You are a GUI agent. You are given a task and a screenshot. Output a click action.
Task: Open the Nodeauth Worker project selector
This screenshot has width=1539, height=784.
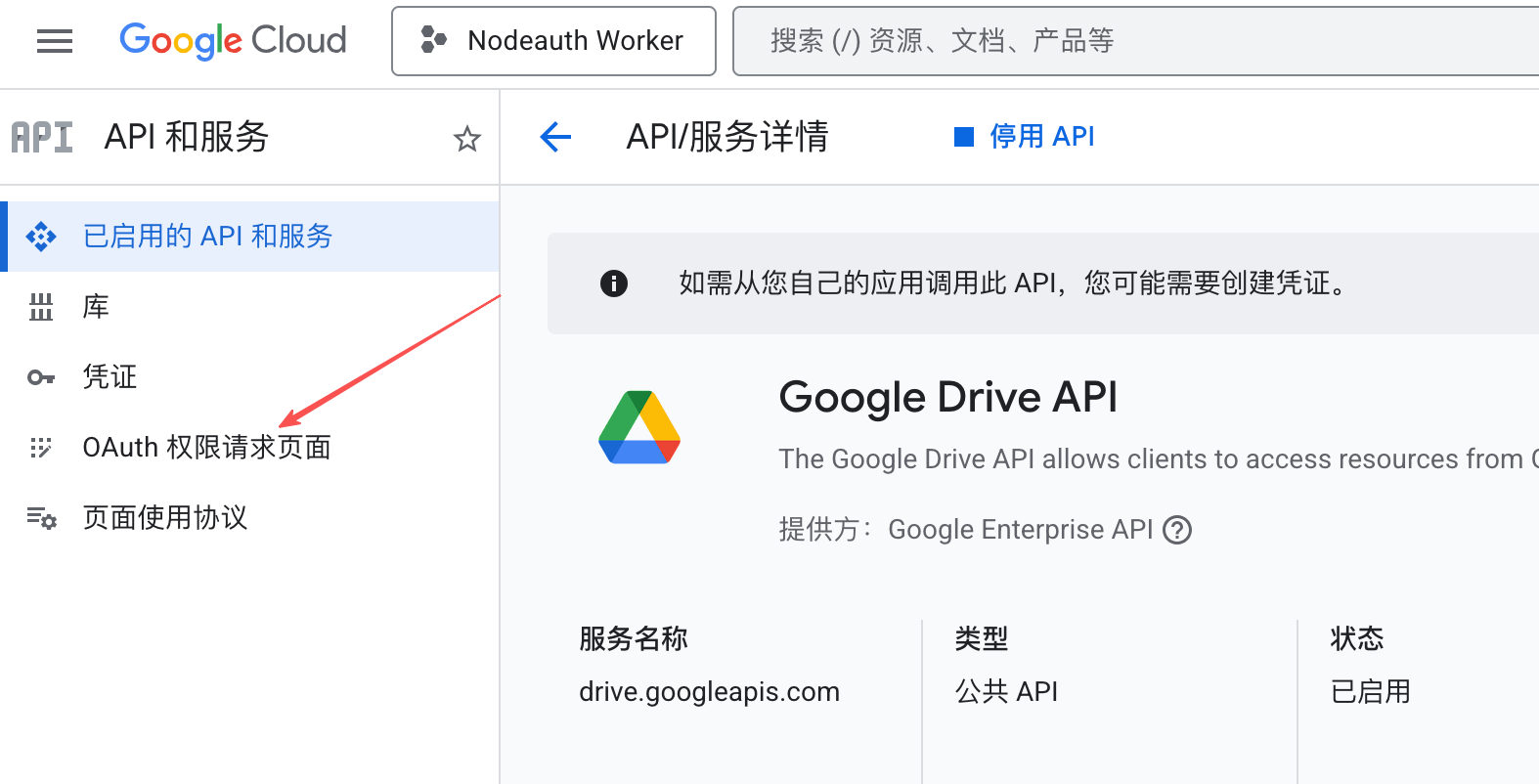[x=553, y=41]
